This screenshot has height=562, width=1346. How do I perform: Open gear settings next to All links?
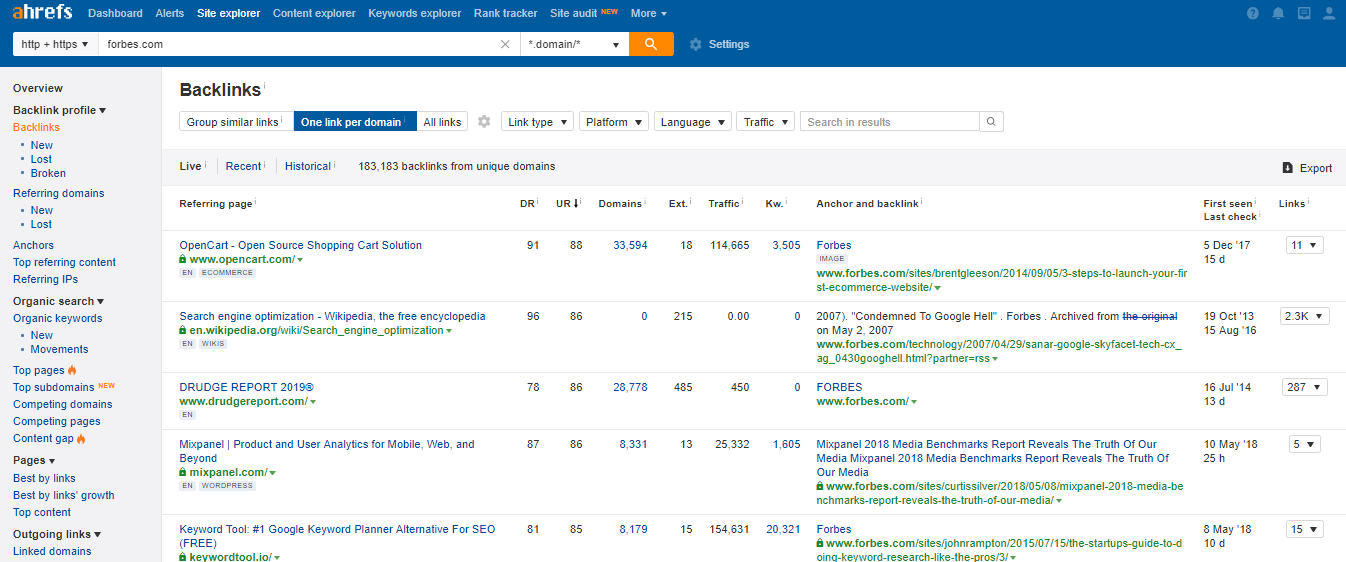click(484, 122)
